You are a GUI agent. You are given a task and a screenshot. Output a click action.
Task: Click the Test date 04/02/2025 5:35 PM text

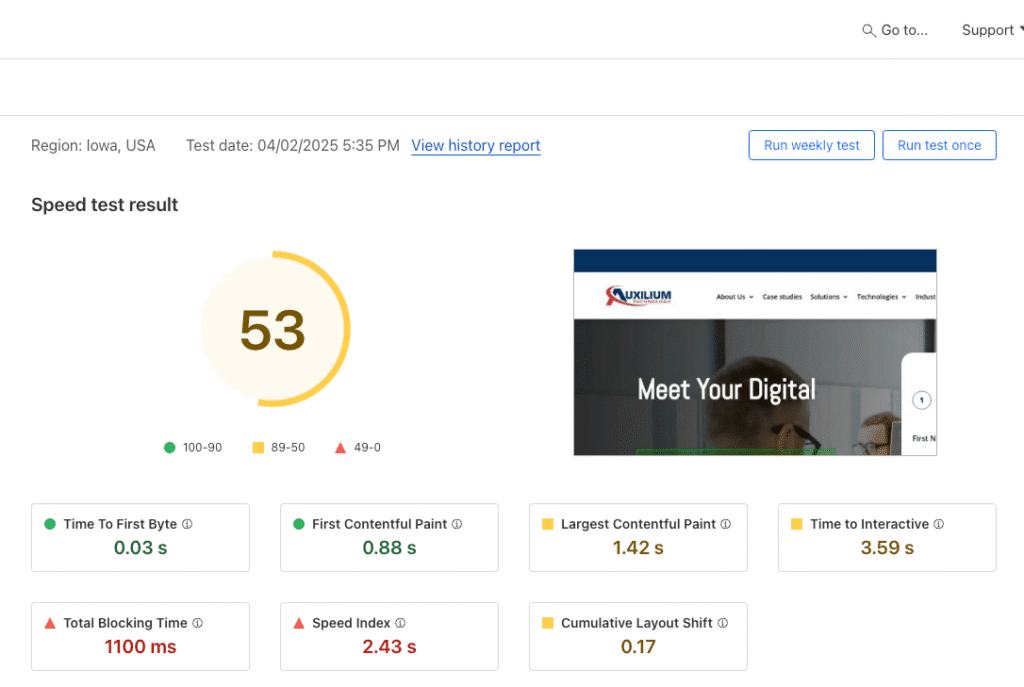click(293, 146)
